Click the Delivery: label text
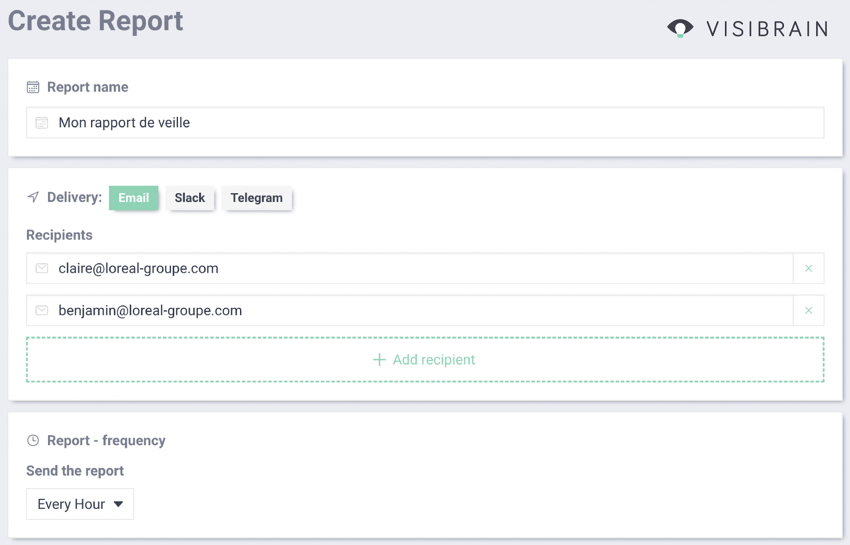Viewport: 850px width, 545px height. pyautogui.click(x=74, y=197)
